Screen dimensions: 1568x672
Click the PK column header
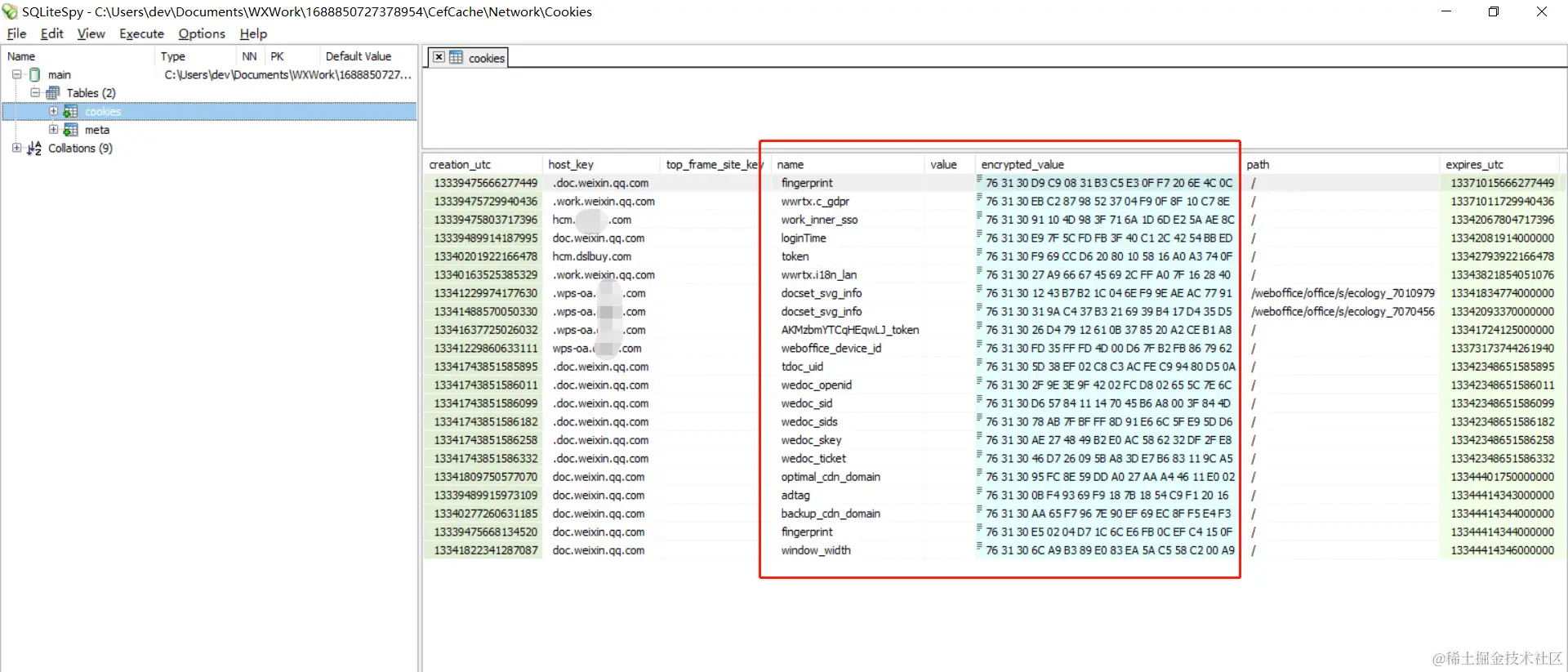pos(291,56)
